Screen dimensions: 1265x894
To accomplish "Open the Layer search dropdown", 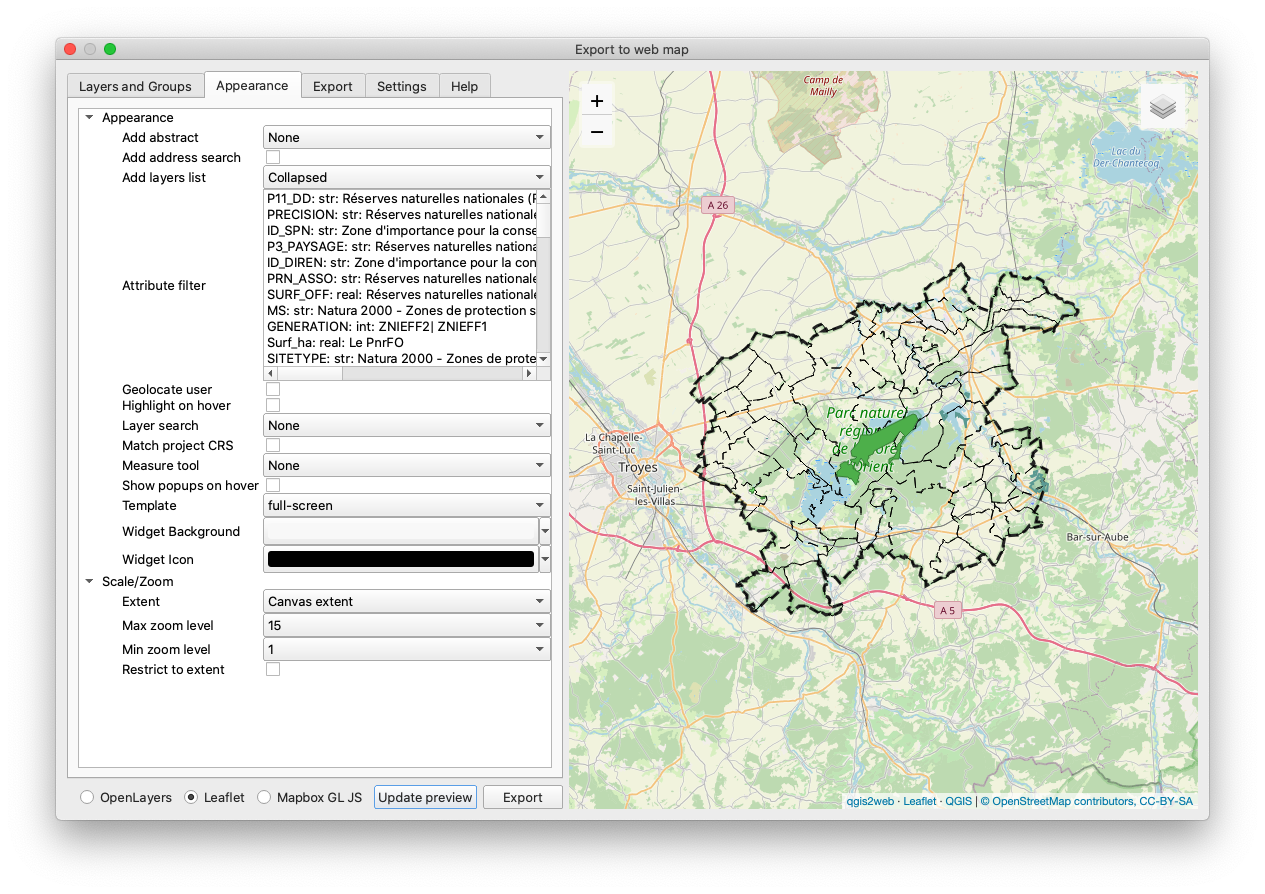I will pyautogui.click(x=407, y=425).
